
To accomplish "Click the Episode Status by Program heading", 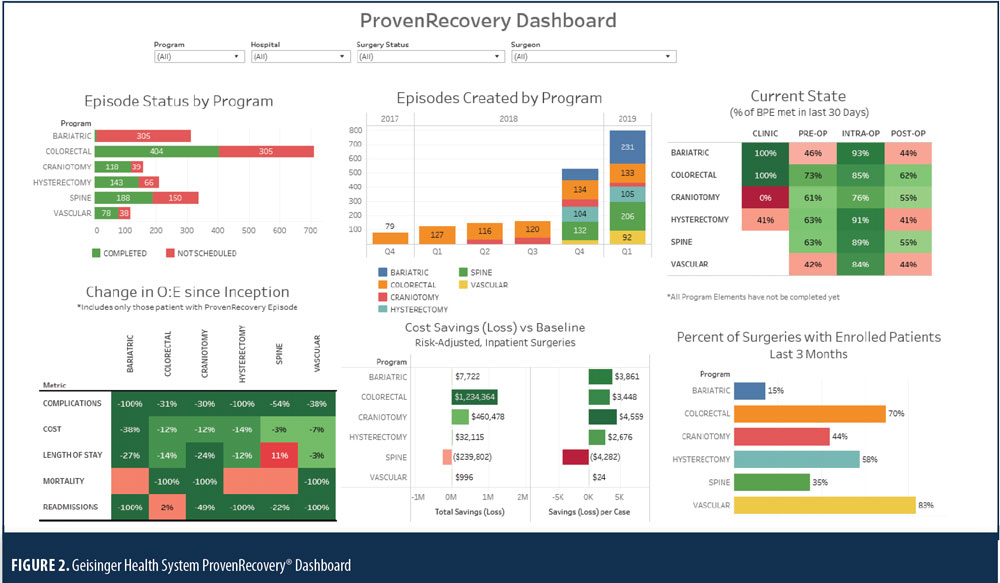I will pos(179,101).
